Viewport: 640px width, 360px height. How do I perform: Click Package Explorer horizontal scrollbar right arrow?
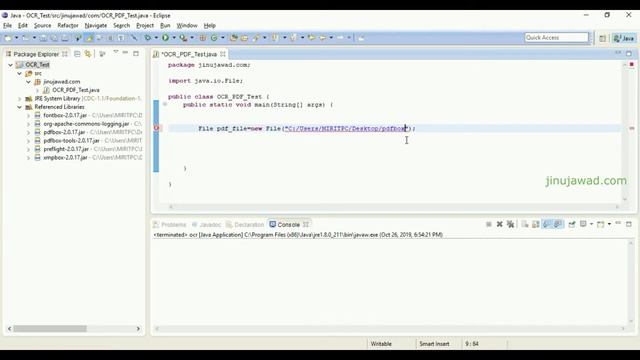[x=138, y=329]
